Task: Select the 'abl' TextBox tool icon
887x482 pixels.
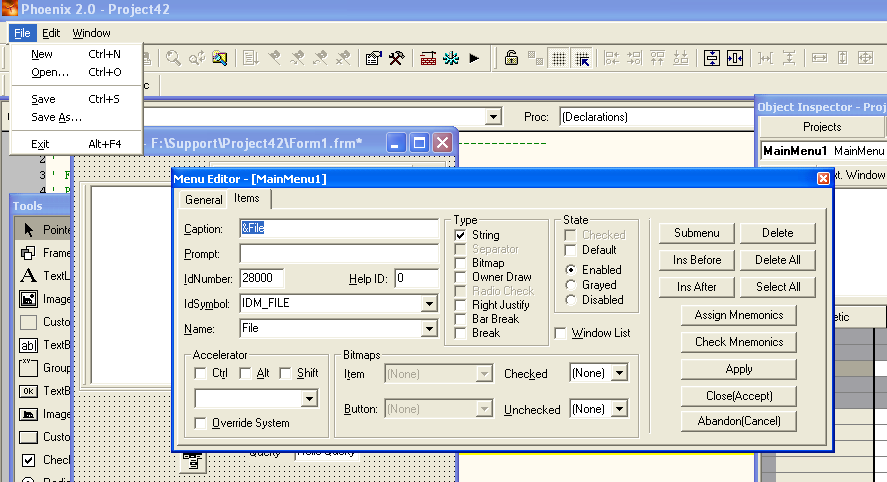Action: tap(28, 345)
